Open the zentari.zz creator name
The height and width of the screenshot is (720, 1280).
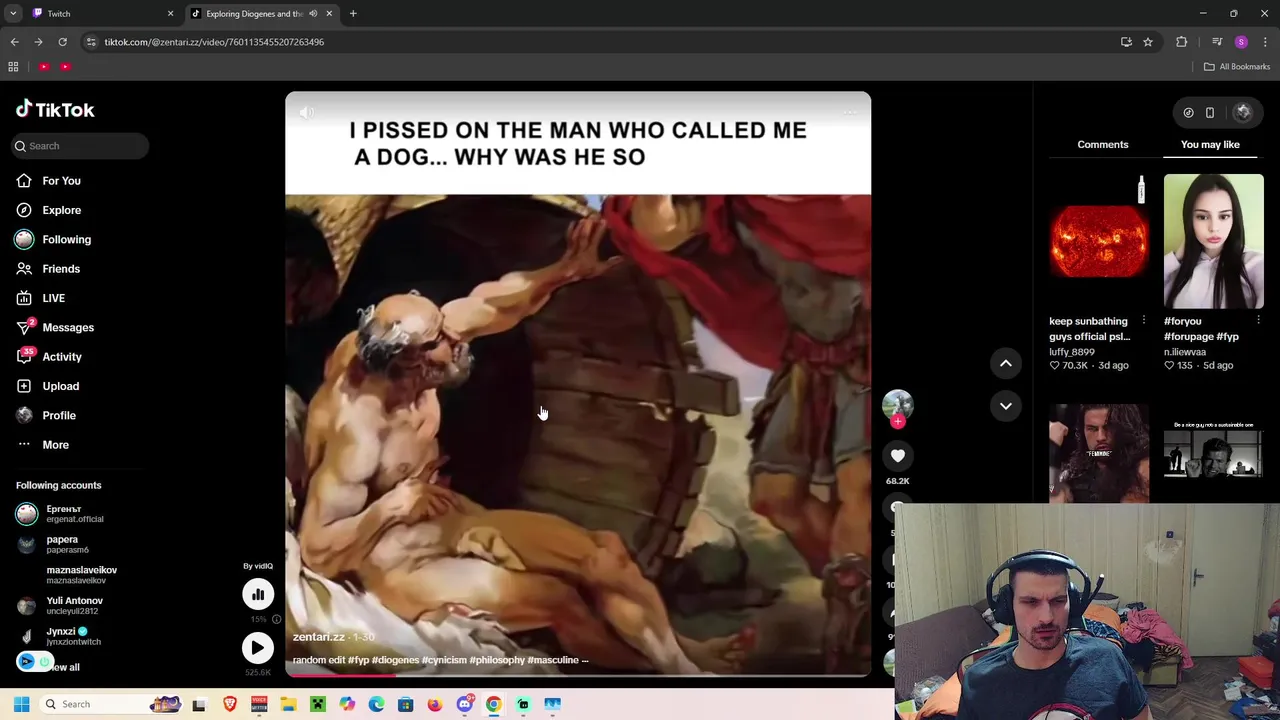[x=318, y=637]
